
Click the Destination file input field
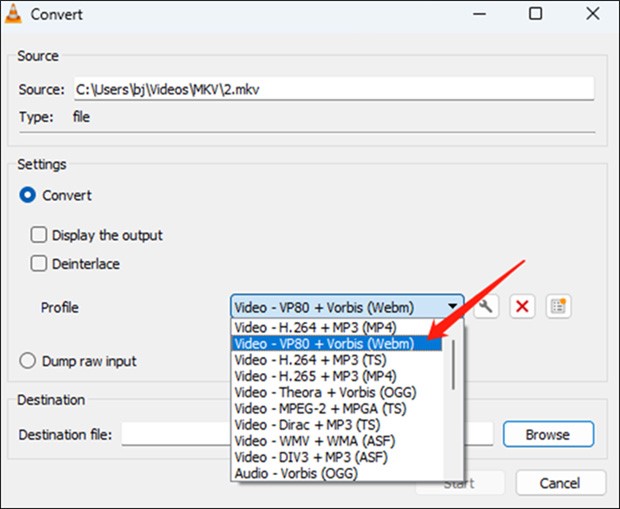pyautogui.click(x=307, y=434)
